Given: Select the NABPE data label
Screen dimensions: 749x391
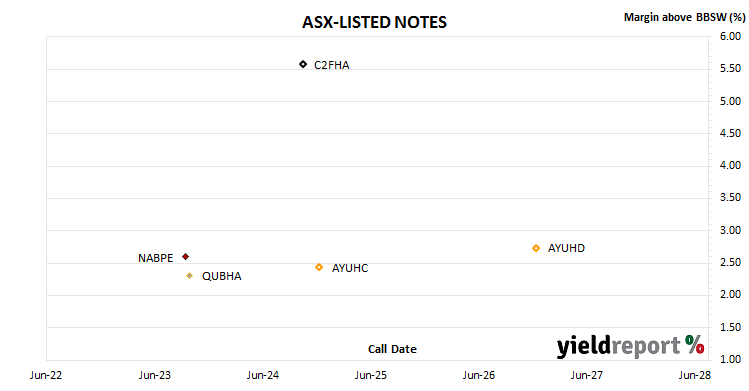Looking at the screenshot, I should pyautogui.click(x=155, y=258).
